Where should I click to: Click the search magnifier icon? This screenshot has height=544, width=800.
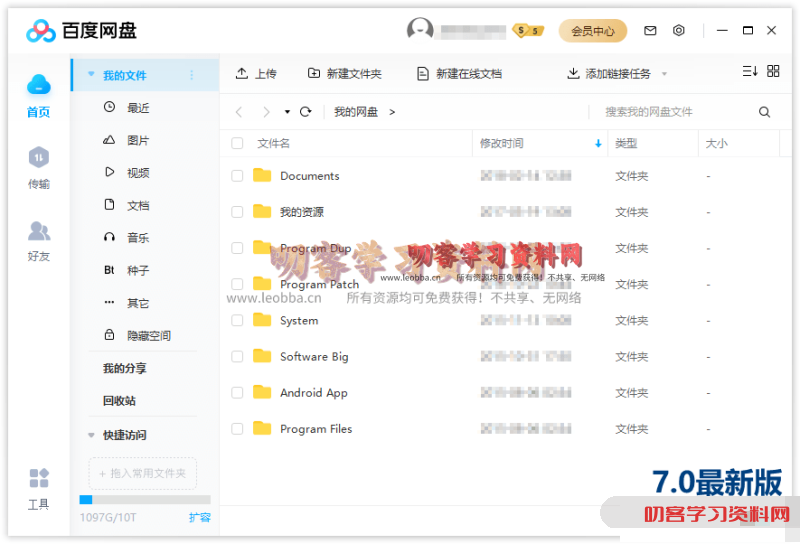tap(764, 112)
